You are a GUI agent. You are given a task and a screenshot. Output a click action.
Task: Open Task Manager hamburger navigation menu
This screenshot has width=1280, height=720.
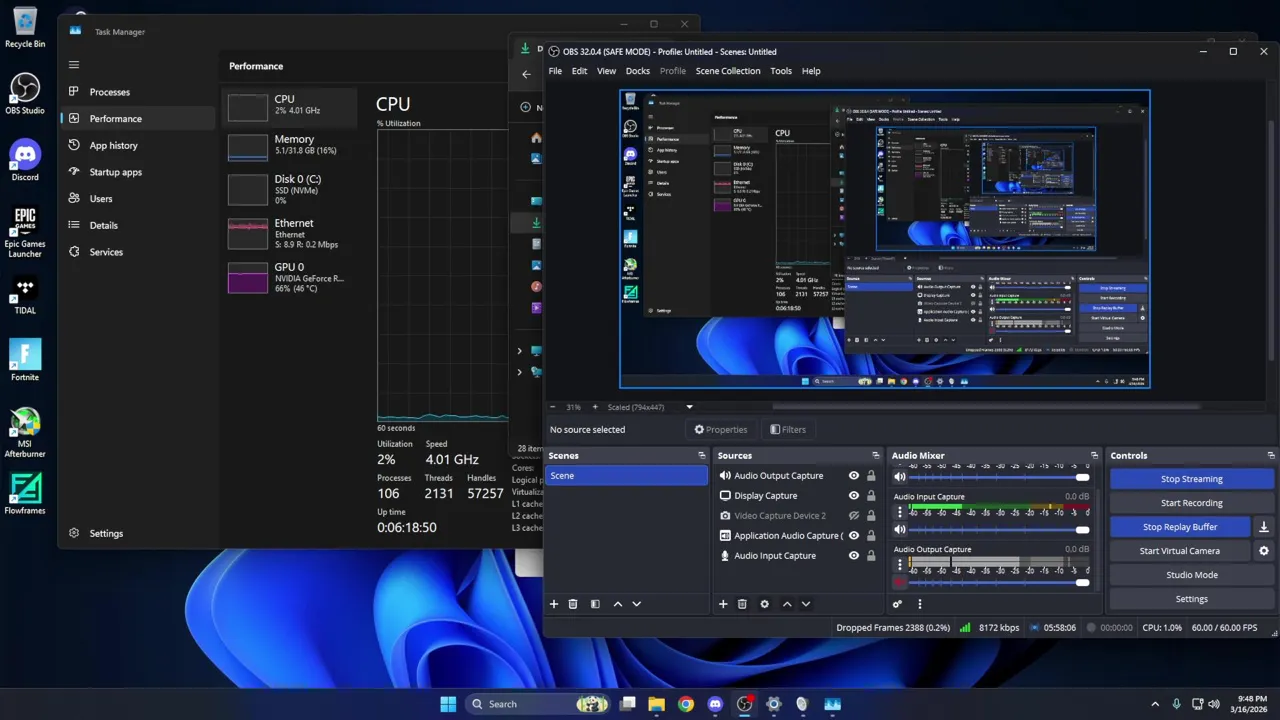(x=74, y=65)
